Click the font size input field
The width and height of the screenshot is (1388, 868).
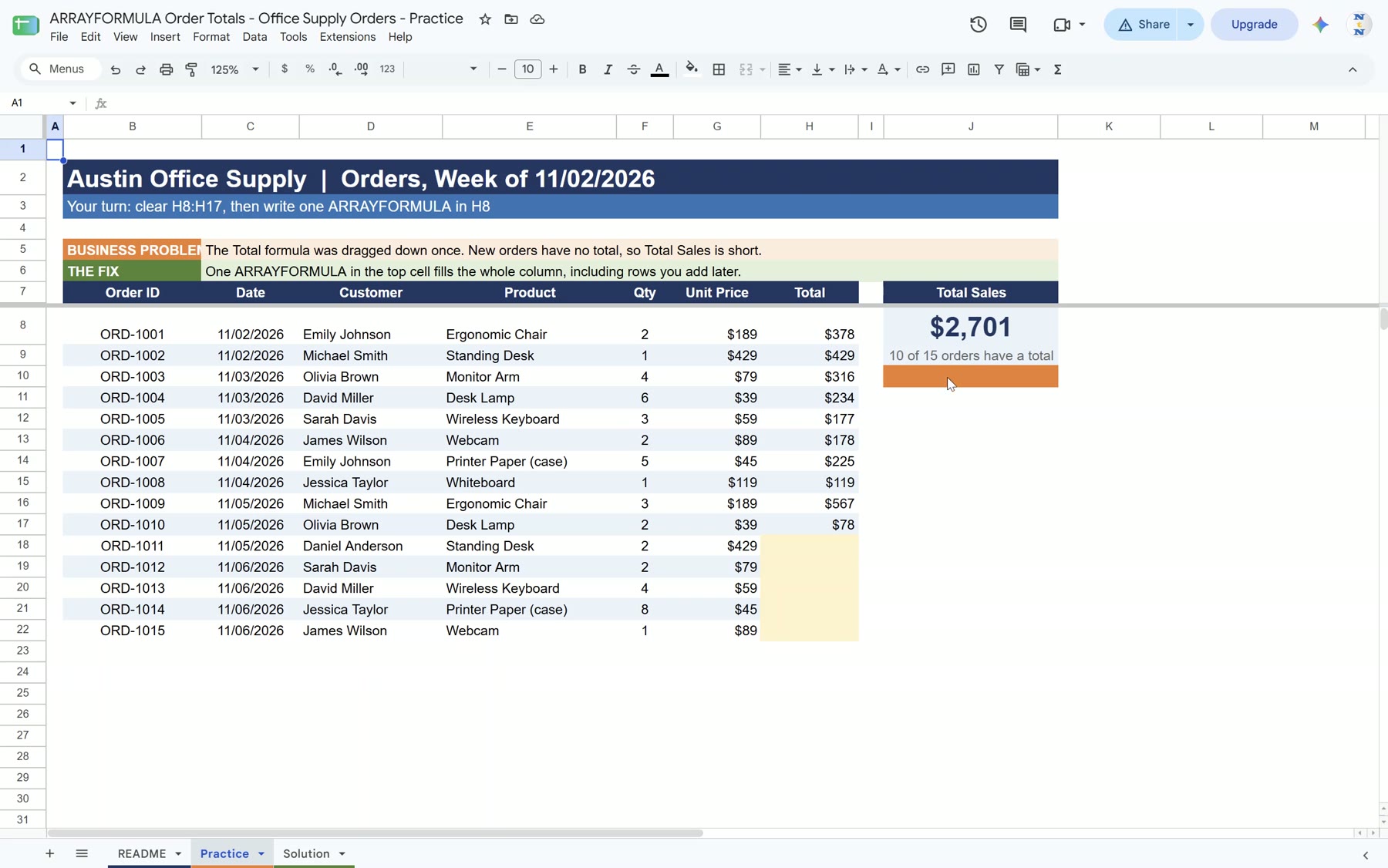[527, 69]
